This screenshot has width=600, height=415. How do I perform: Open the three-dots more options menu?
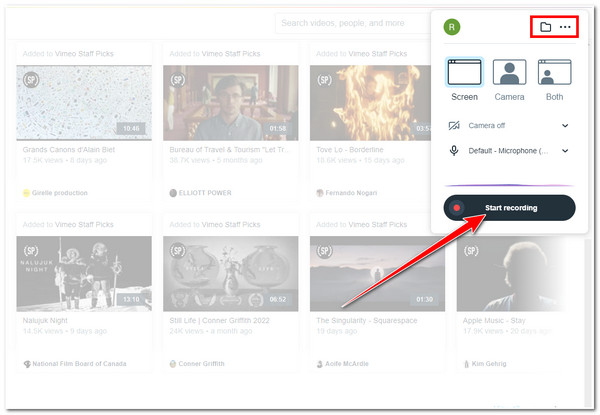tap(565, 27)
